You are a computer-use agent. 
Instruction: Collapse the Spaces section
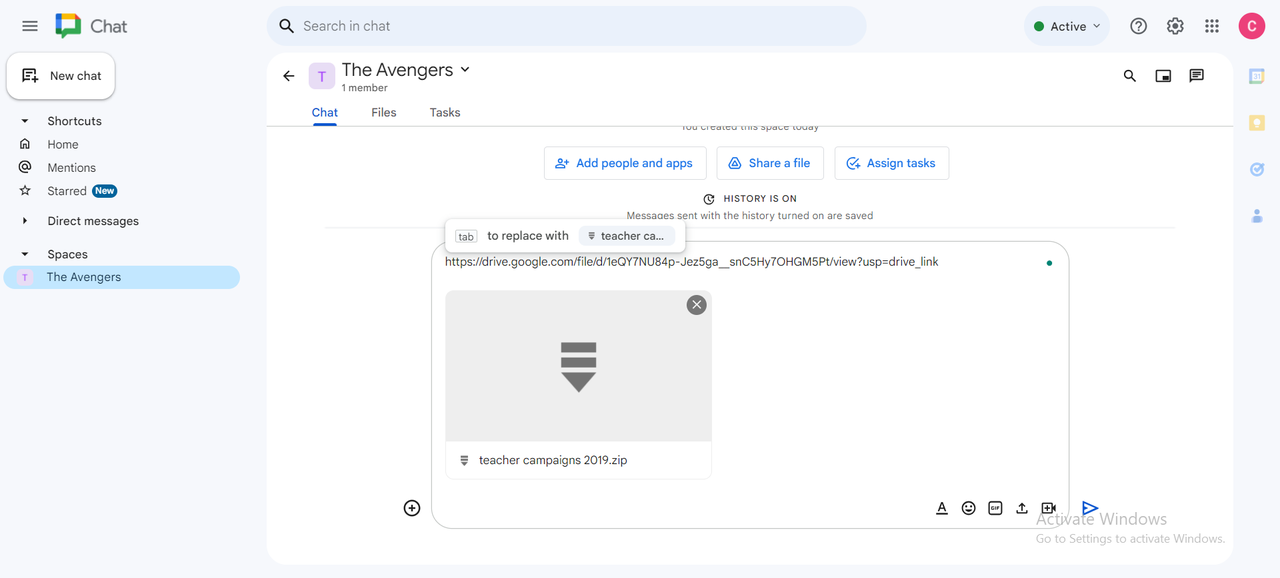click(x=25, y=254)
